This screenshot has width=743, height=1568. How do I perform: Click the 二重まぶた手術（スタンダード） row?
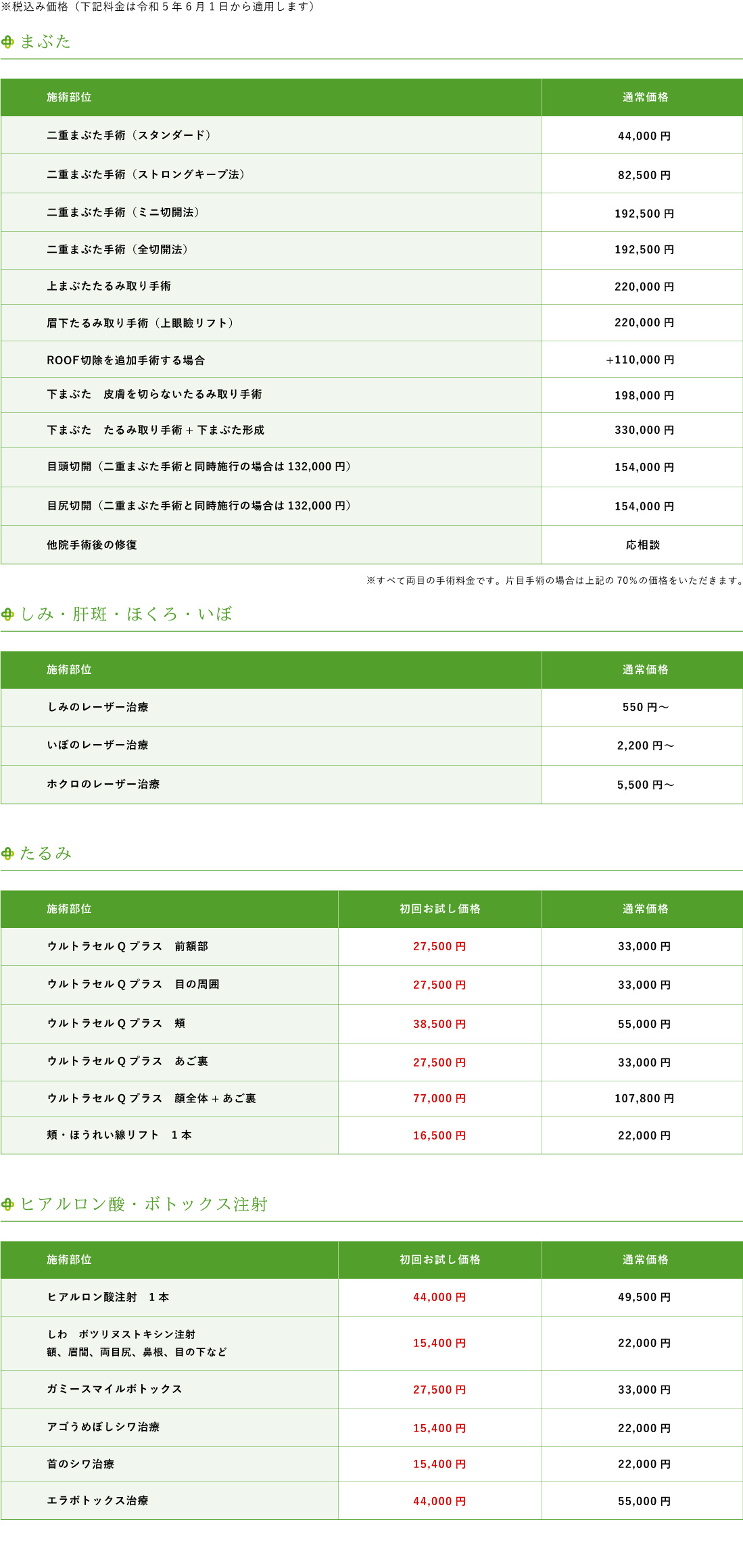click(x=372, y=135)
